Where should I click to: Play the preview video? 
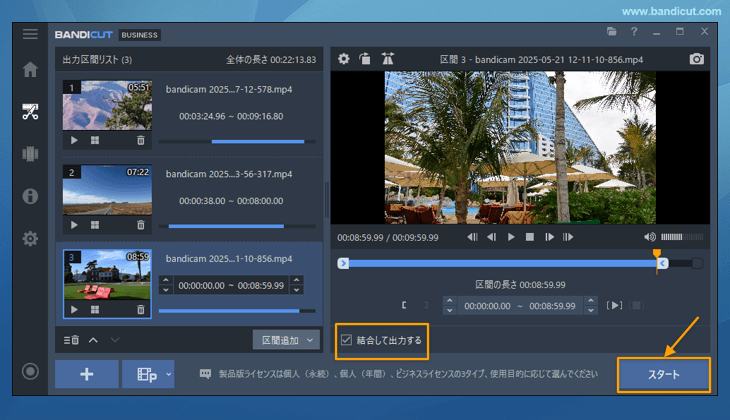(x=511, y=237)
